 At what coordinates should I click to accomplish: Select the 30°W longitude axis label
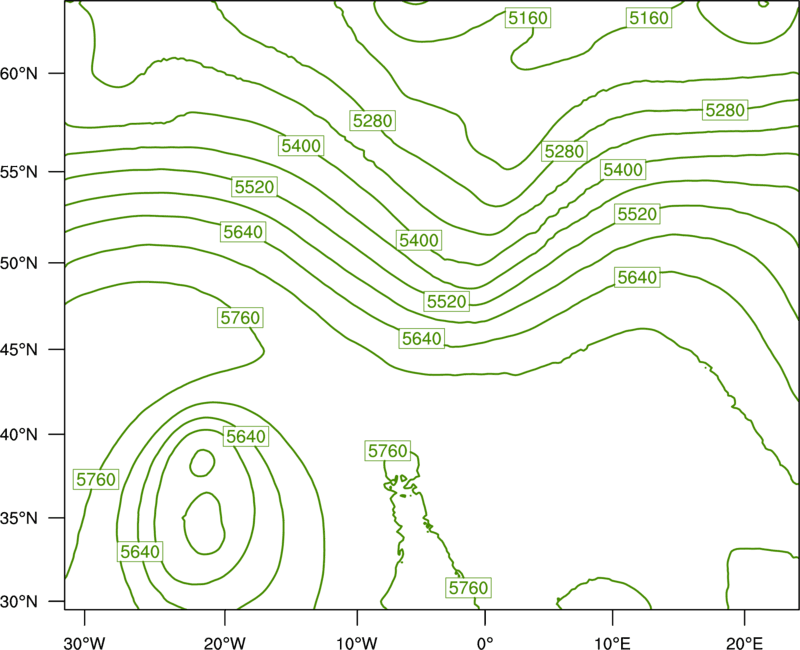[85, 643]
